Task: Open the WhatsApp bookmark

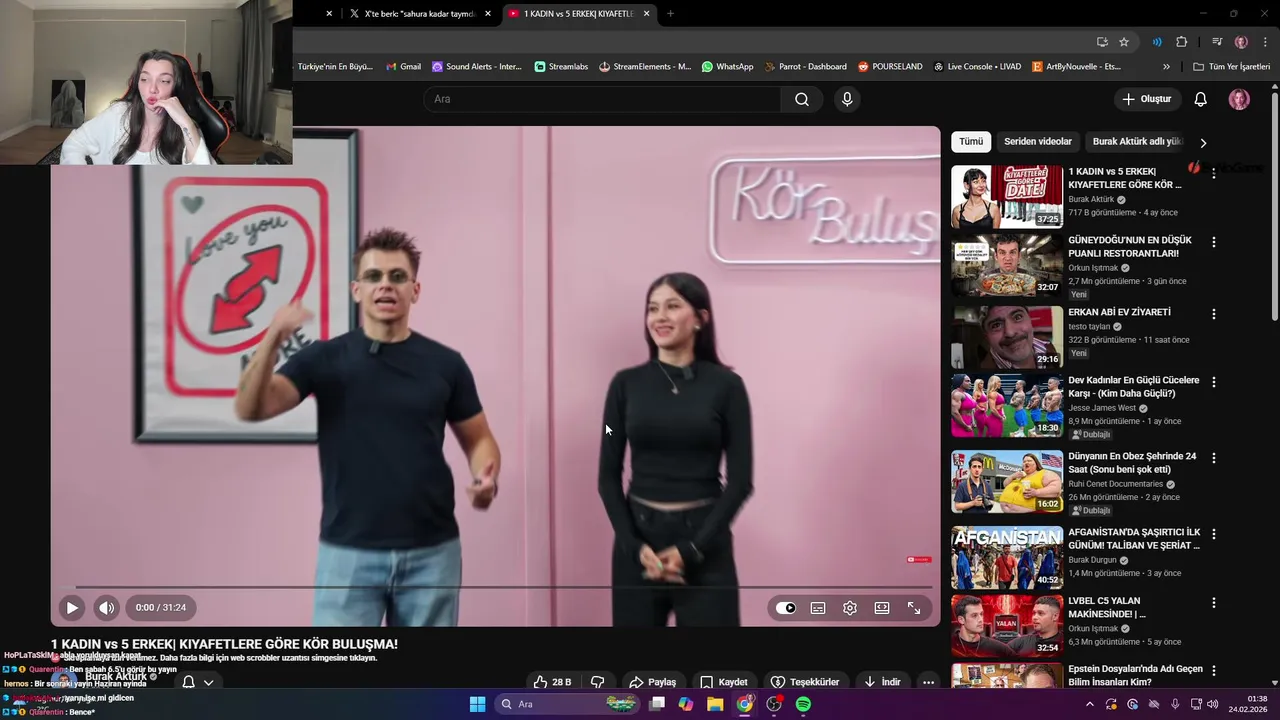Action: coord(727,67)
